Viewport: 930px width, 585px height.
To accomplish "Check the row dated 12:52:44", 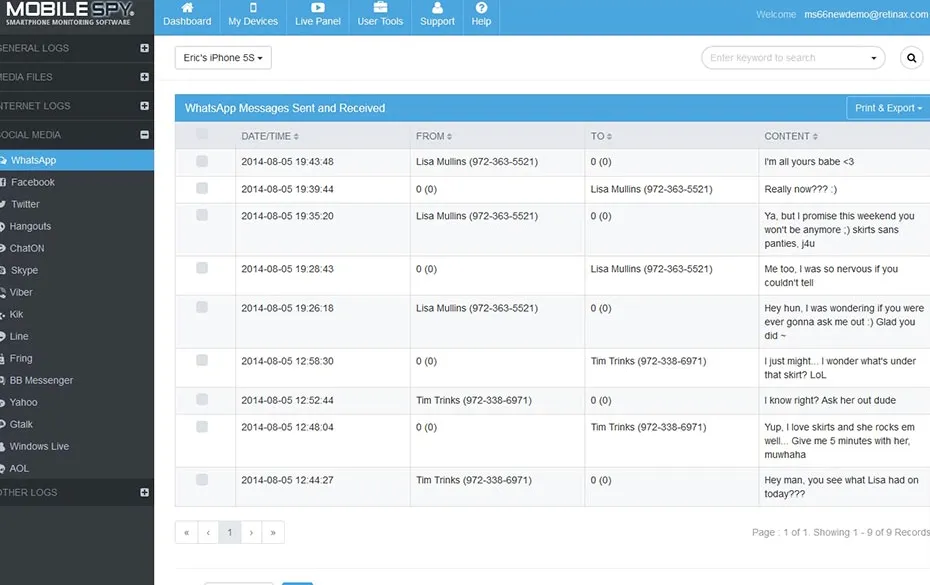I will click(202, 399).
